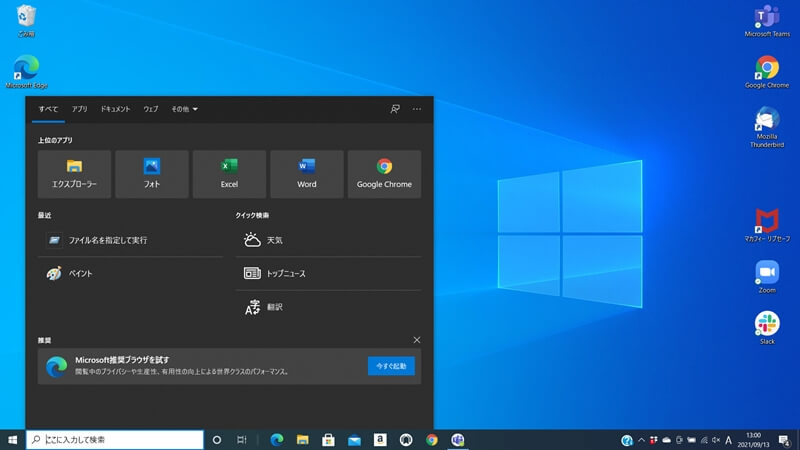Open recent item ファイル名を指定して実行

130,240
